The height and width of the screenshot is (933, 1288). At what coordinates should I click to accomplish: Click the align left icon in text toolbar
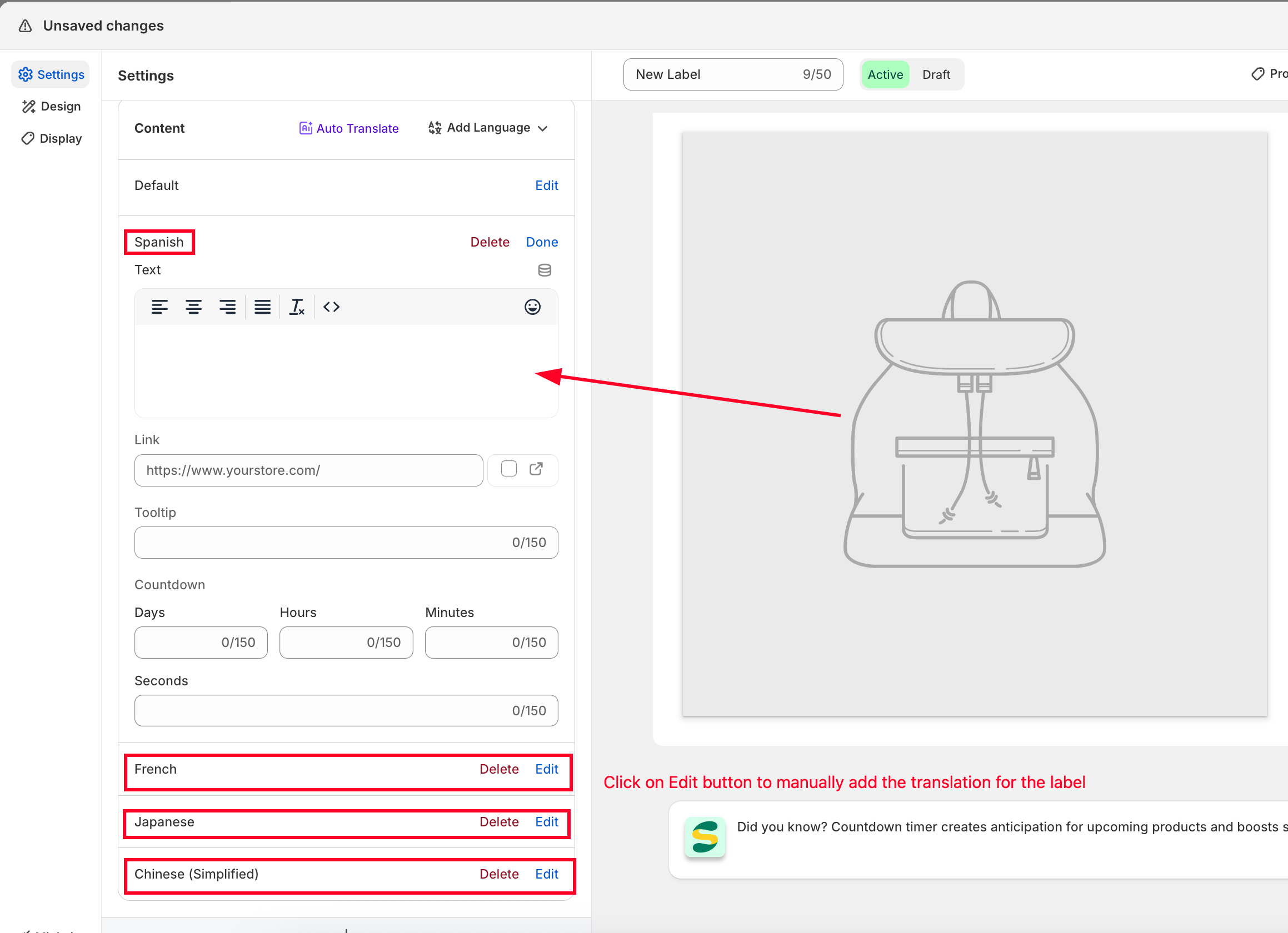(159, 307)
